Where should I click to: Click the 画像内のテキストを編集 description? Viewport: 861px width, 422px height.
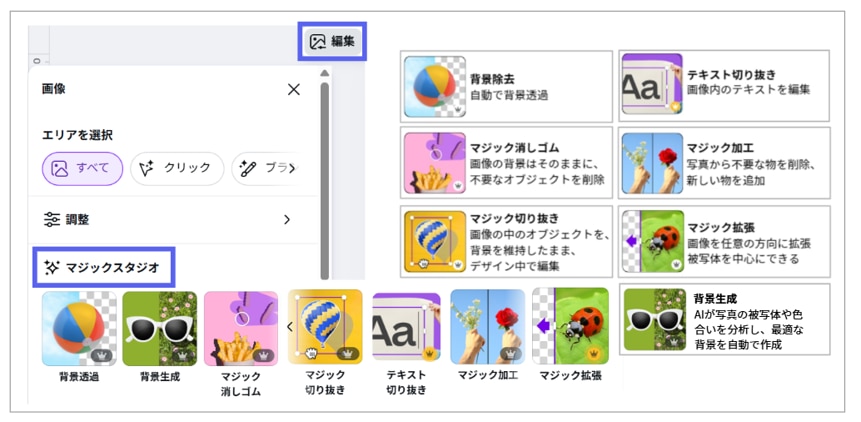point(748,89)
